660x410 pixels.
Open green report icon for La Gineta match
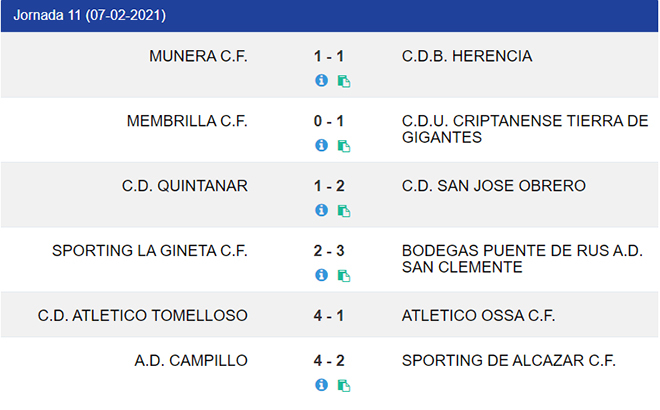pos(344,276)
